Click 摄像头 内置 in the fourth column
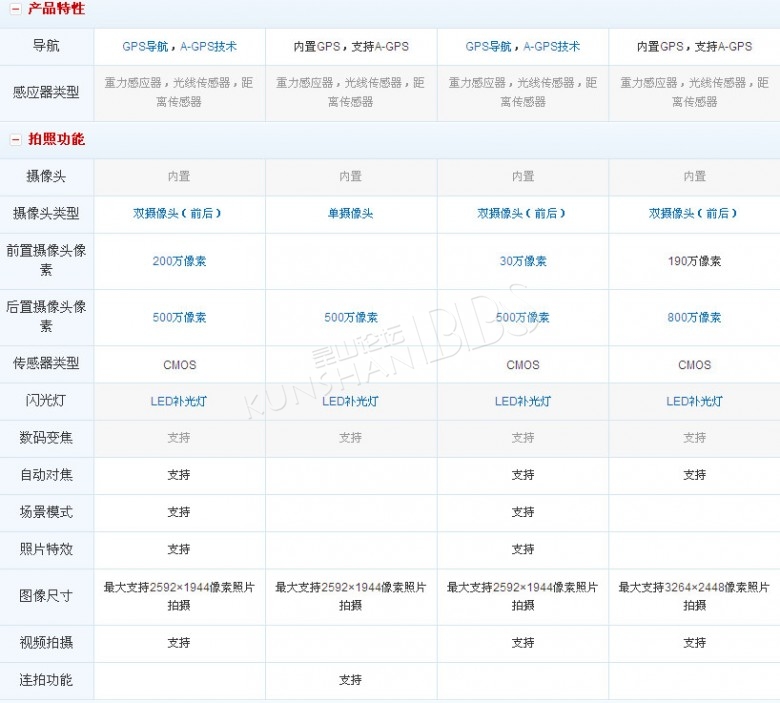The image size is (780, 703). pyautogui.click(x=694, y=176)
